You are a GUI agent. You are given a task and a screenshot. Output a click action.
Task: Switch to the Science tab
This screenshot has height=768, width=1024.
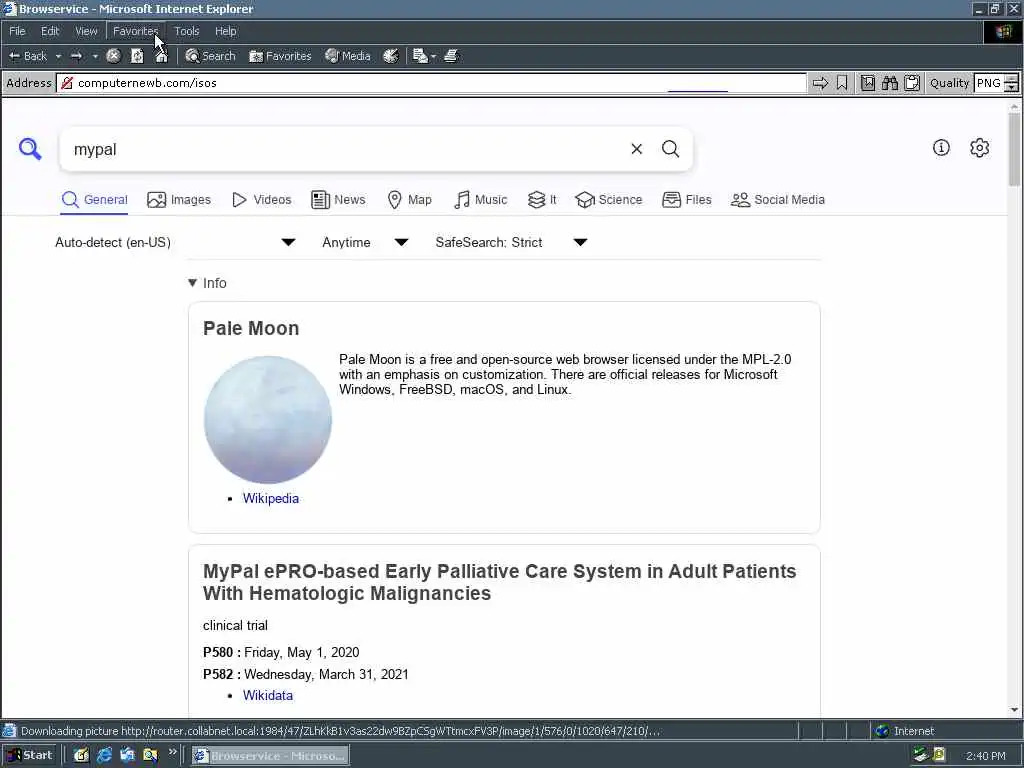click(609, 200)
